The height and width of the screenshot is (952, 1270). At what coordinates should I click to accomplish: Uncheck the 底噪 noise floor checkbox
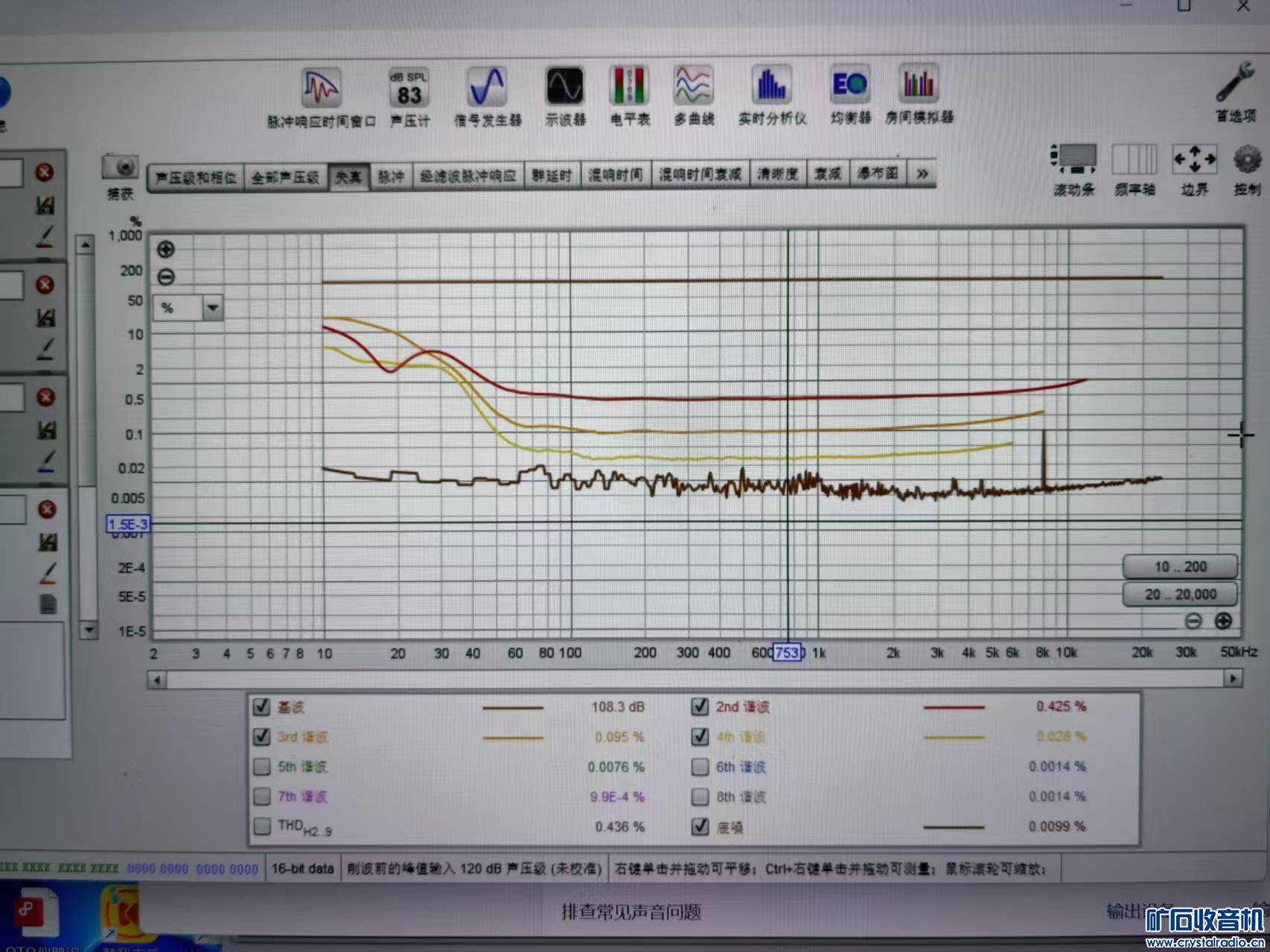(700, 826)
